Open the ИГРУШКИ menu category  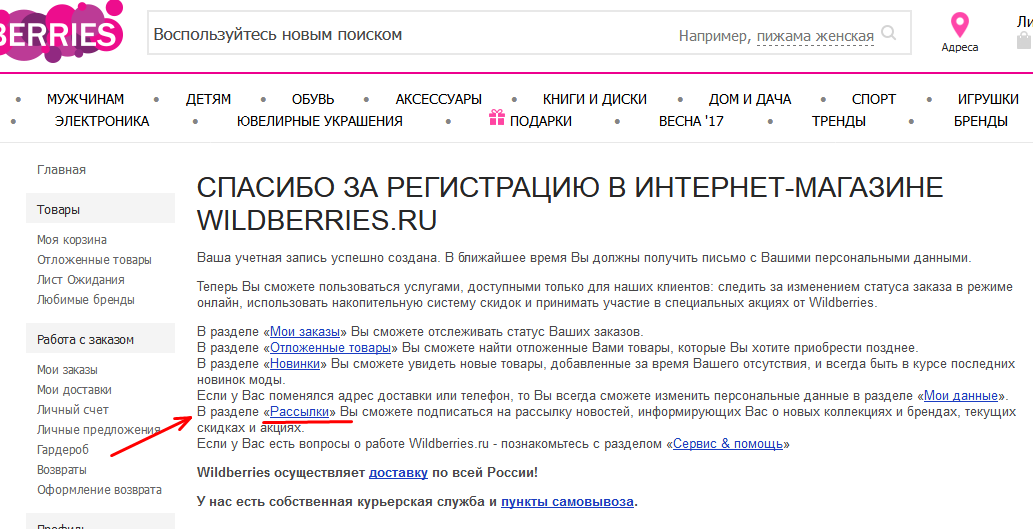pos(988,99)
